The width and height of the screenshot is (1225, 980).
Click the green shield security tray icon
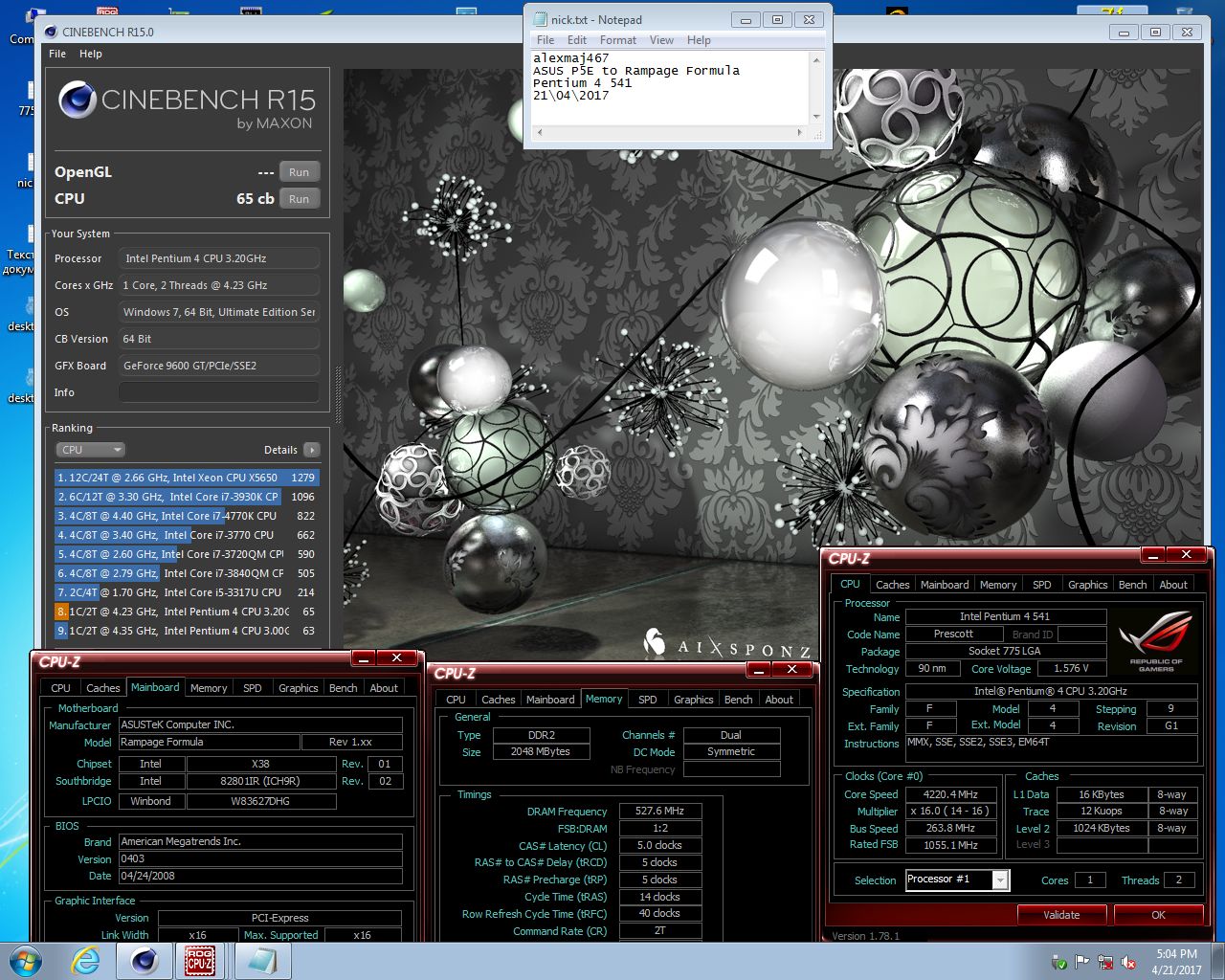[1059, 962]
